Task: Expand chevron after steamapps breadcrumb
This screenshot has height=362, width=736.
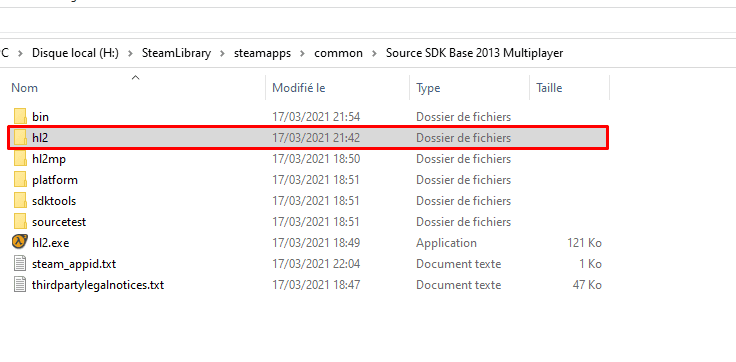Action: [302, 53]
